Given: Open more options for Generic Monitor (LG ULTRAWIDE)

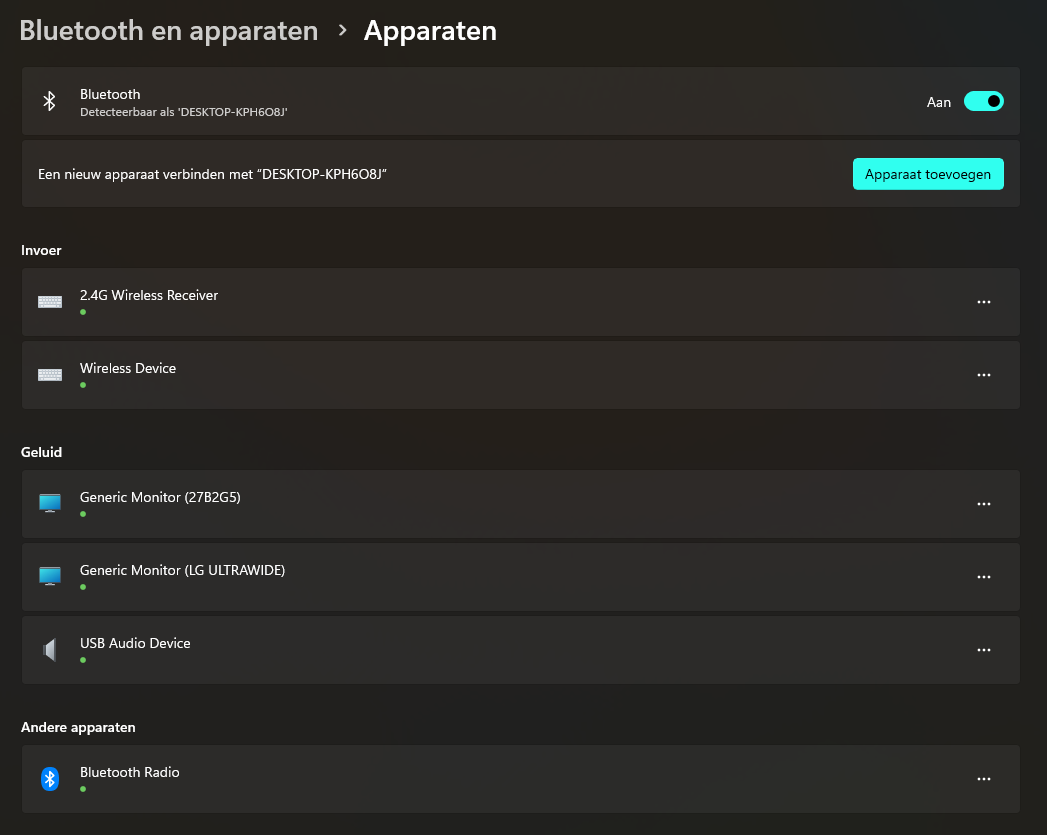Looking at the screenshot, I should point(984,577).
